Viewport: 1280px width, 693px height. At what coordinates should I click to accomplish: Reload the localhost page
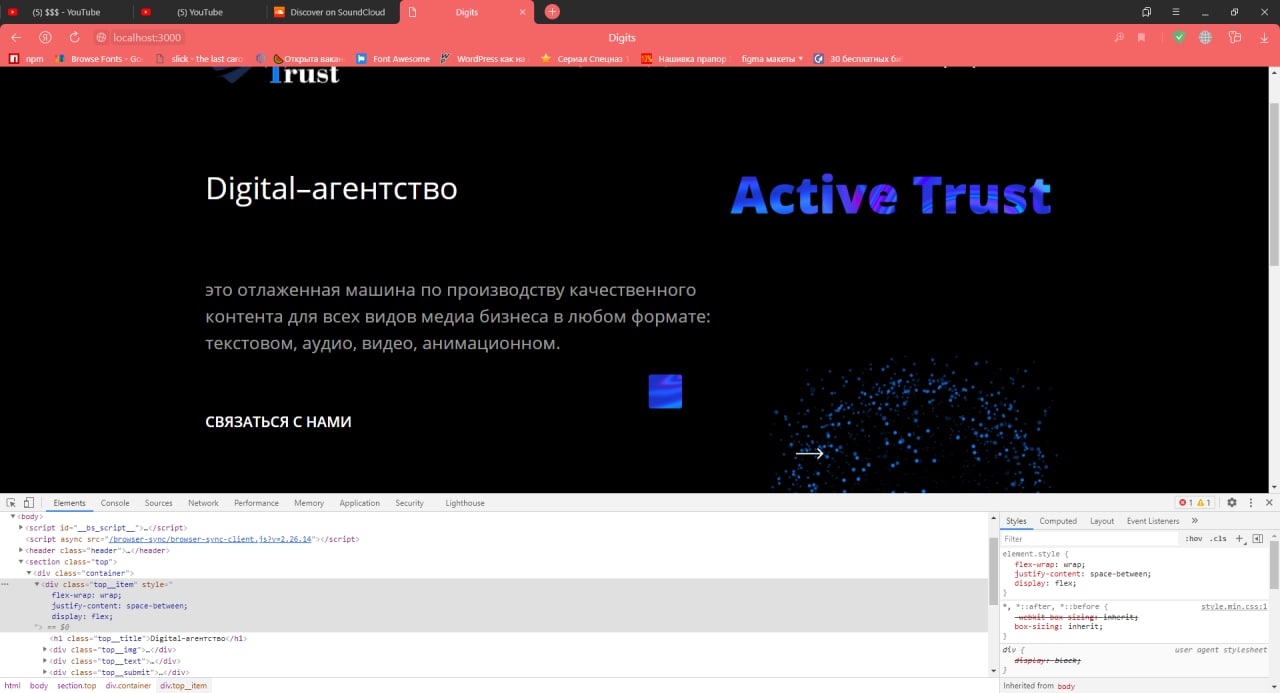[74, 37]
